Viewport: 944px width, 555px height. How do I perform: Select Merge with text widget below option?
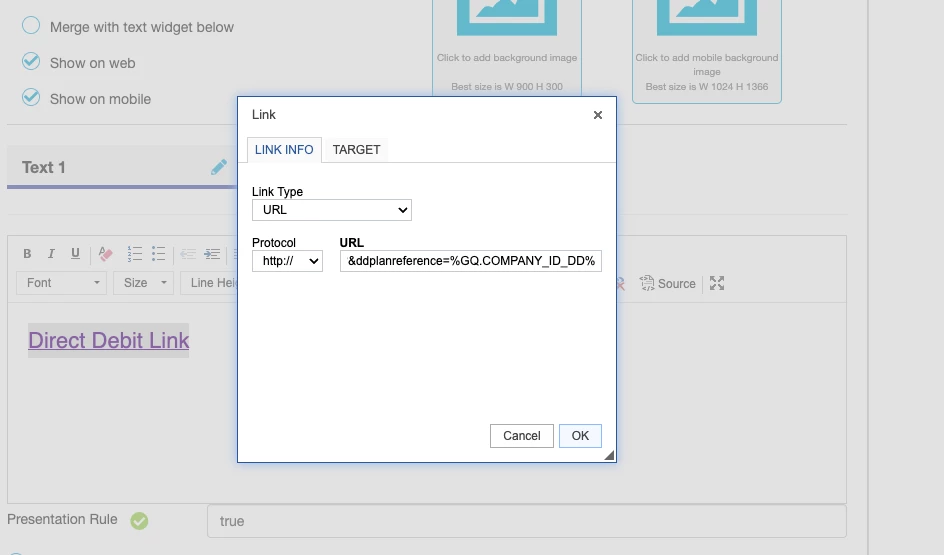click(x=31, y=26)
